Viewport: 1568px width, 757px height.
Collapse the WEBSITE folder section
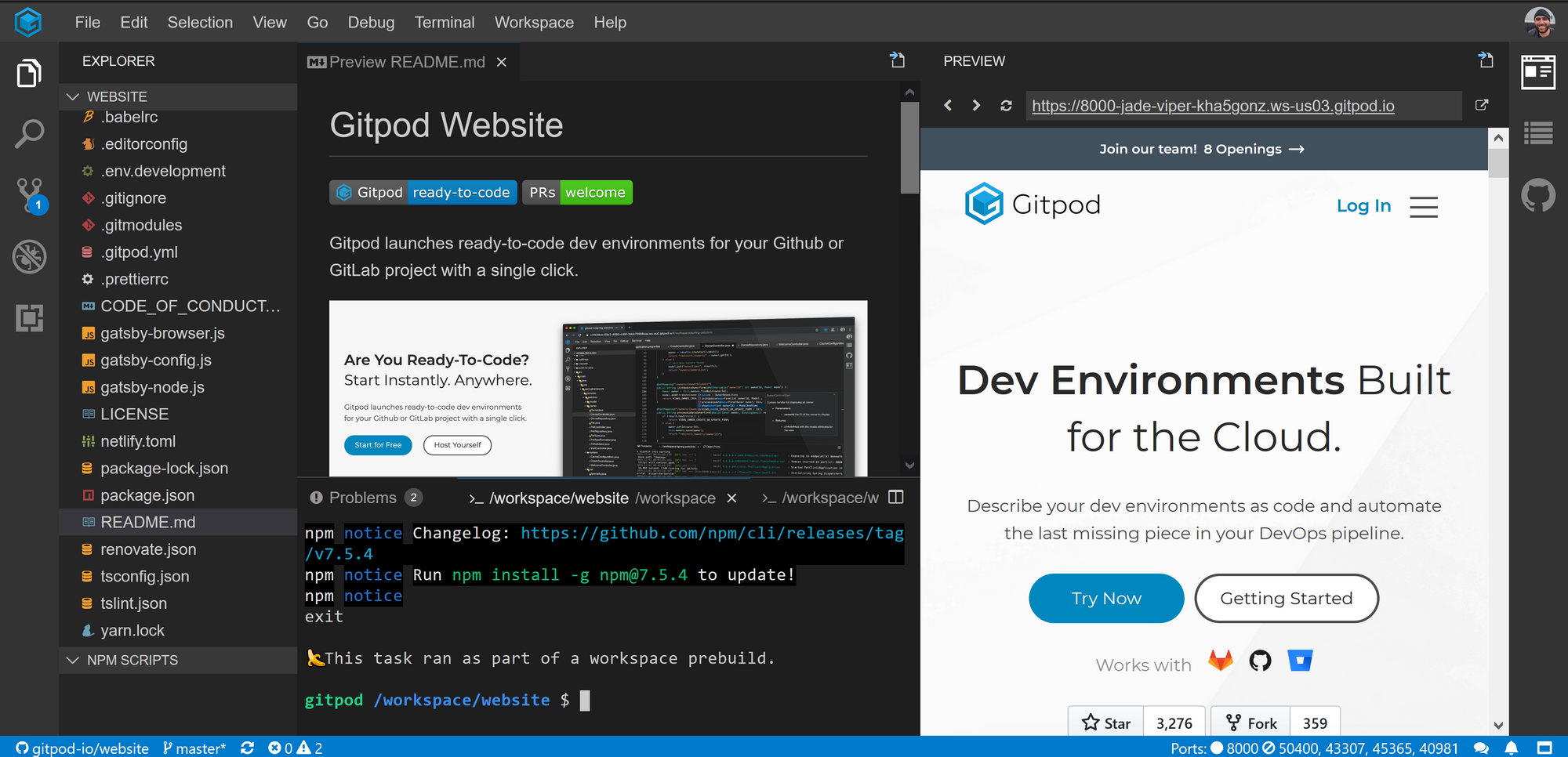178,96
